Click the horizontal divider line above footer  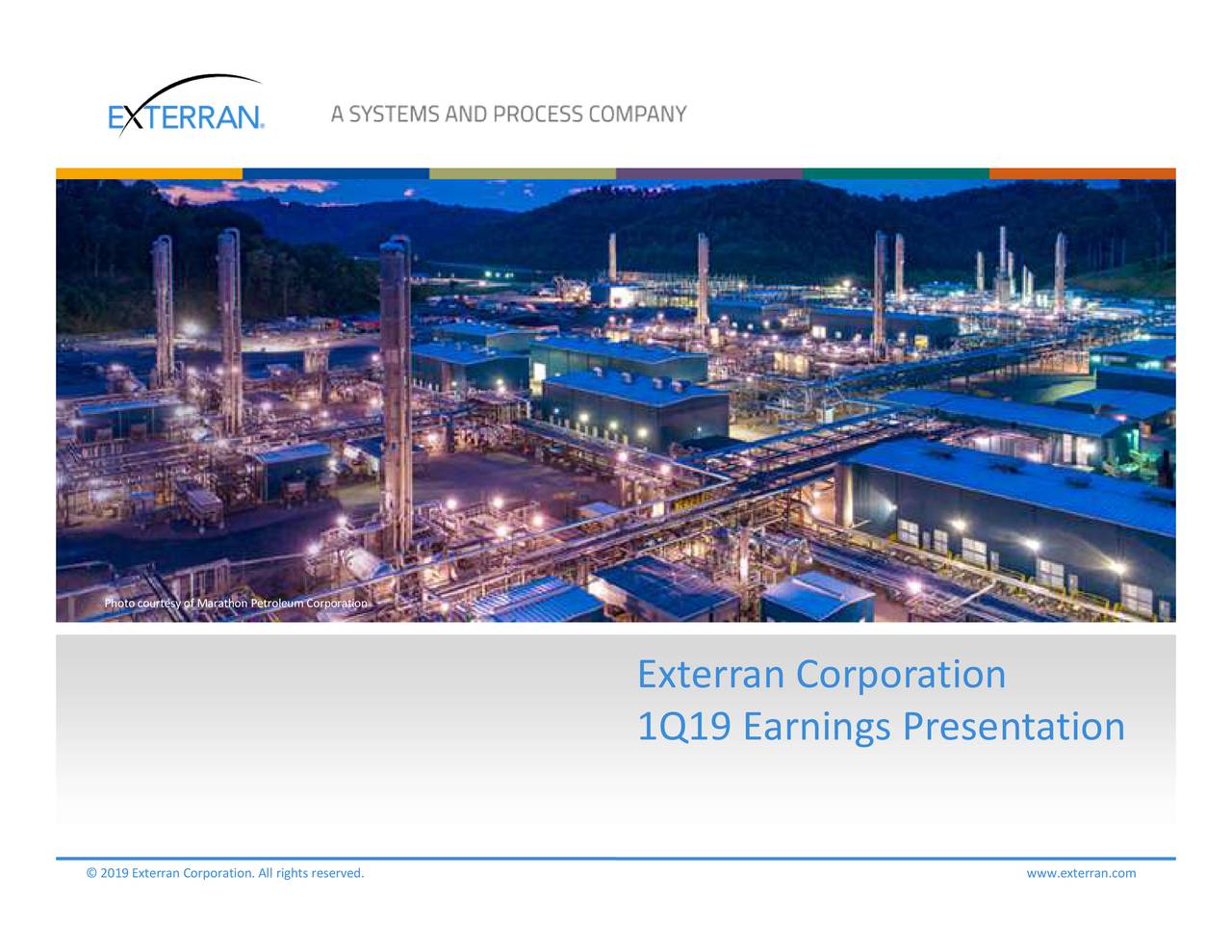(x=616, y=856)
